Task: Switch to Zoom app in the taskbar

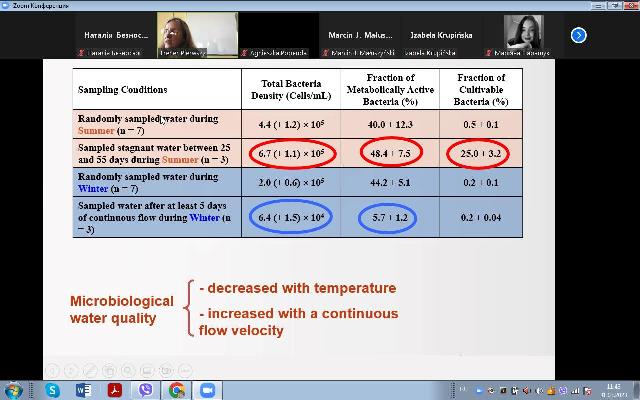Action: (x=207, y=390)
